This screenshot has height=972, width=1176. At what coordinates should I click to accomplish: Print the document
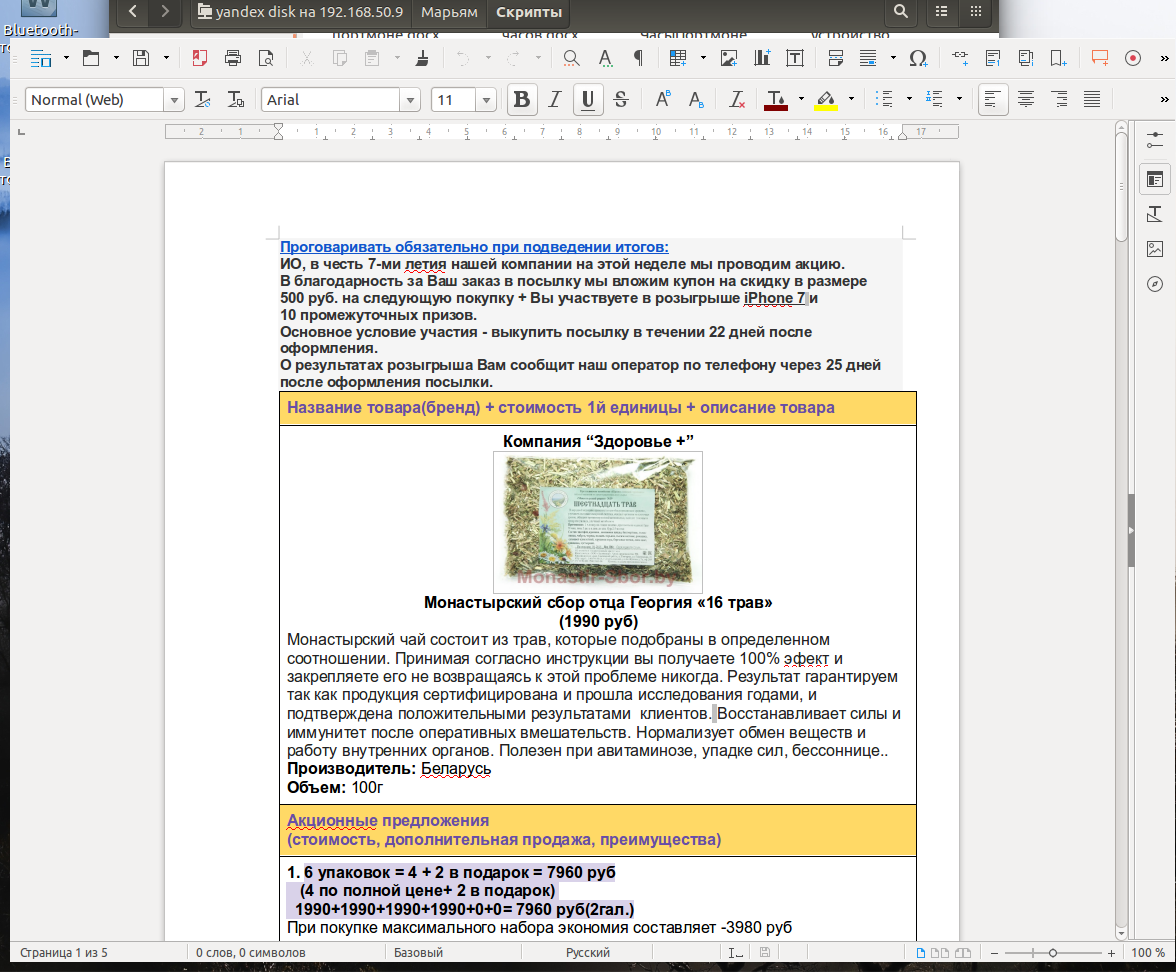point(233,58)
